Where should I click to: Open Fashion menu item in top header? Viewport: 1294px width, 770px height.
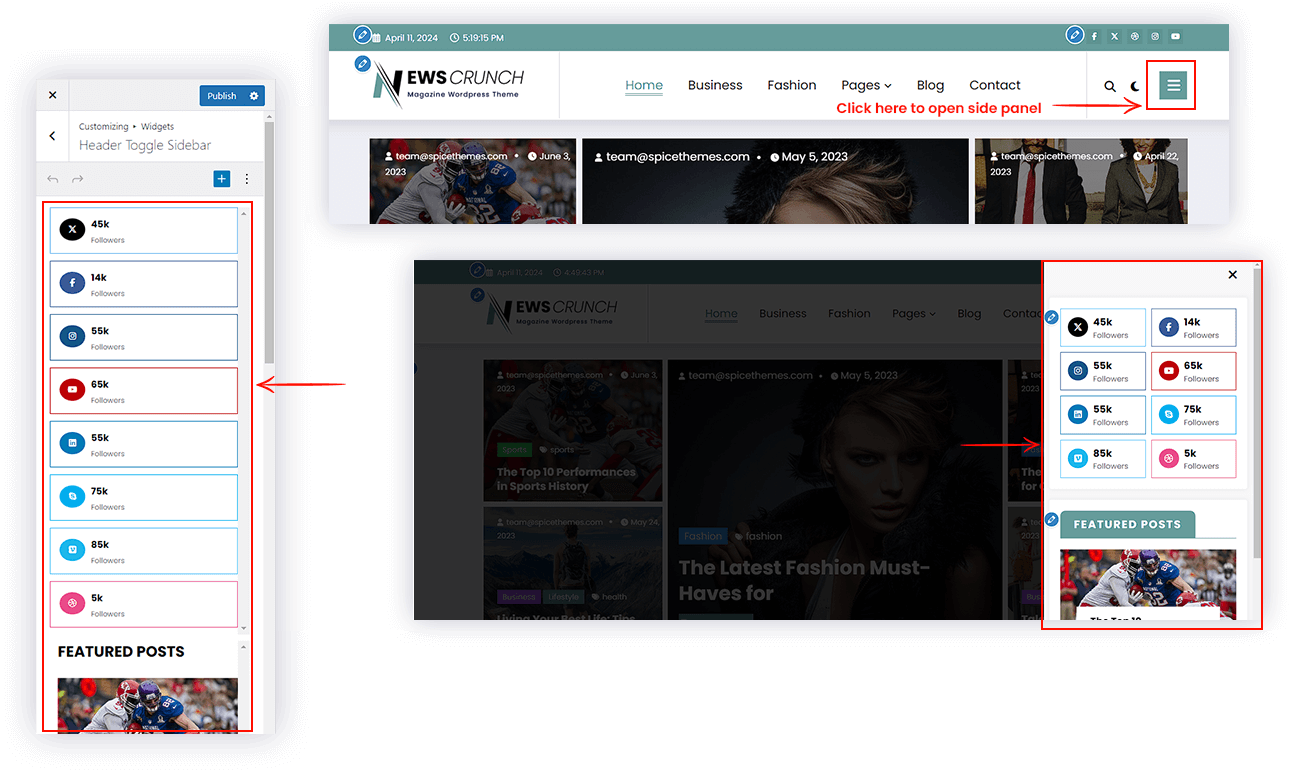pos(792,85)
